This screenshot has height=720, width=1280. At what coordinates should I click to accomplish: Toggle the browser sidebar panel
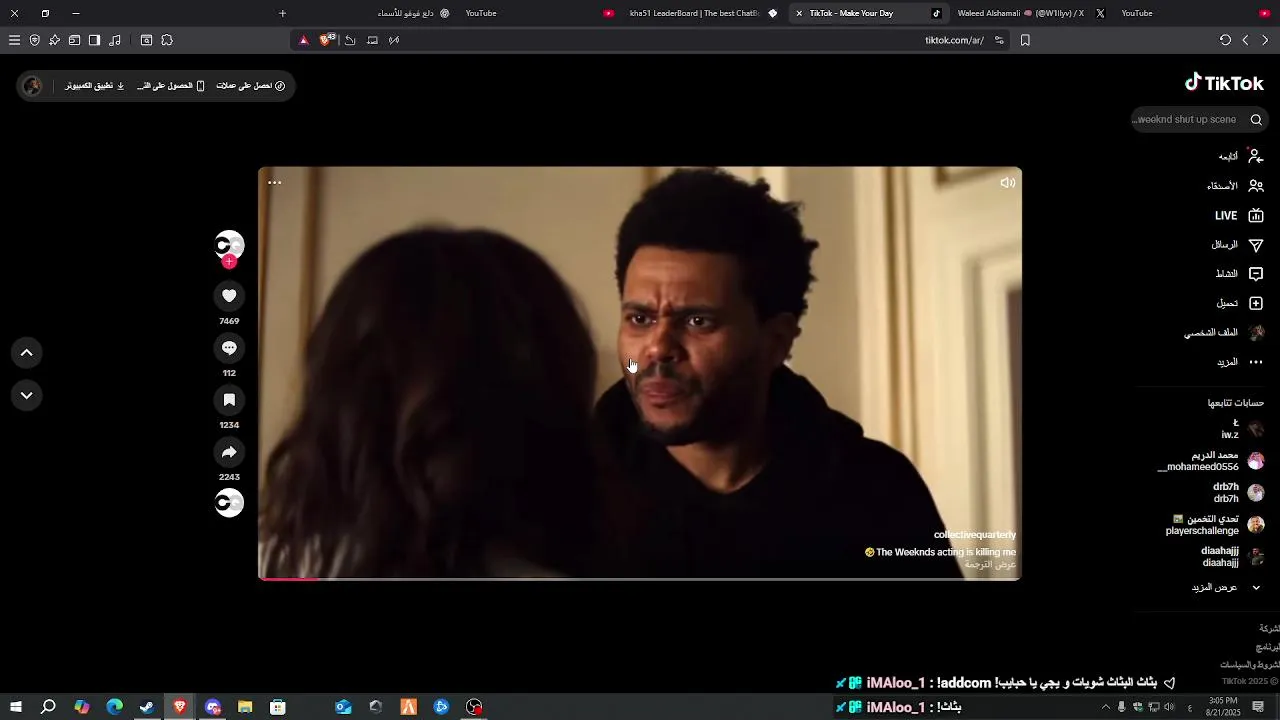(94, 40)
